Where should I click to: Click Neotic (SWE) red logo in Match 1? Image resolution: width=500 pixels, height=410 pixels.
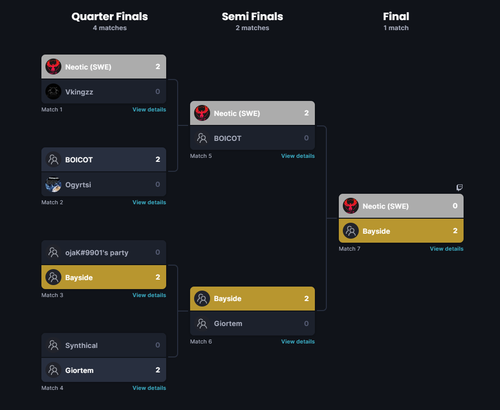click(53, 67)
